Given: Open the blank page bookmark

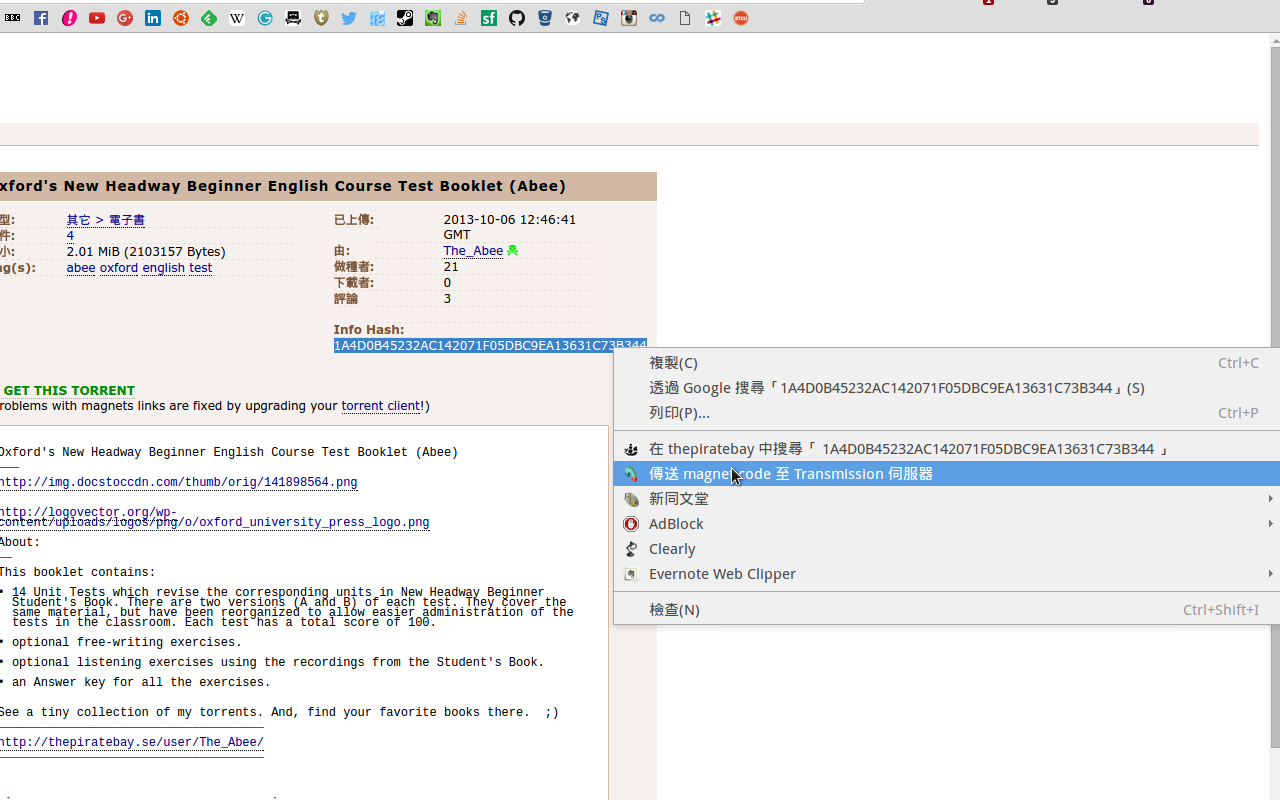Looking at the screenshot, I should [x=685, y=18].
